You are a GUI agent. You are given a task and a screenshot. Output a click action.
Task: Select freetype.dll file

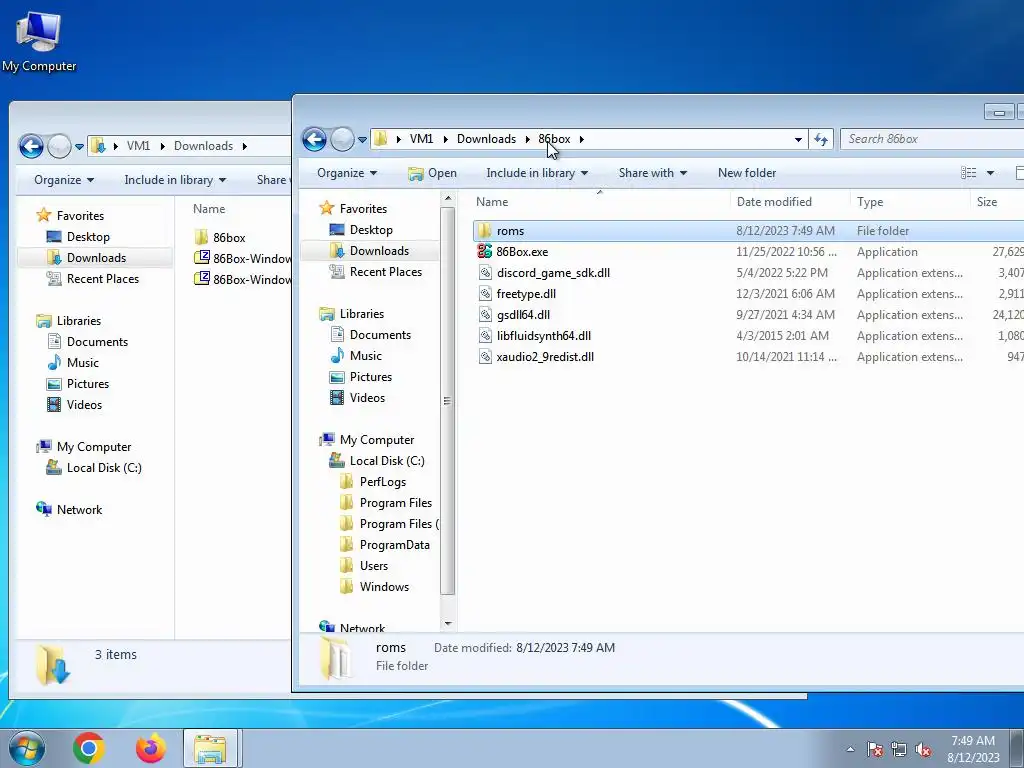click(526, 294)
